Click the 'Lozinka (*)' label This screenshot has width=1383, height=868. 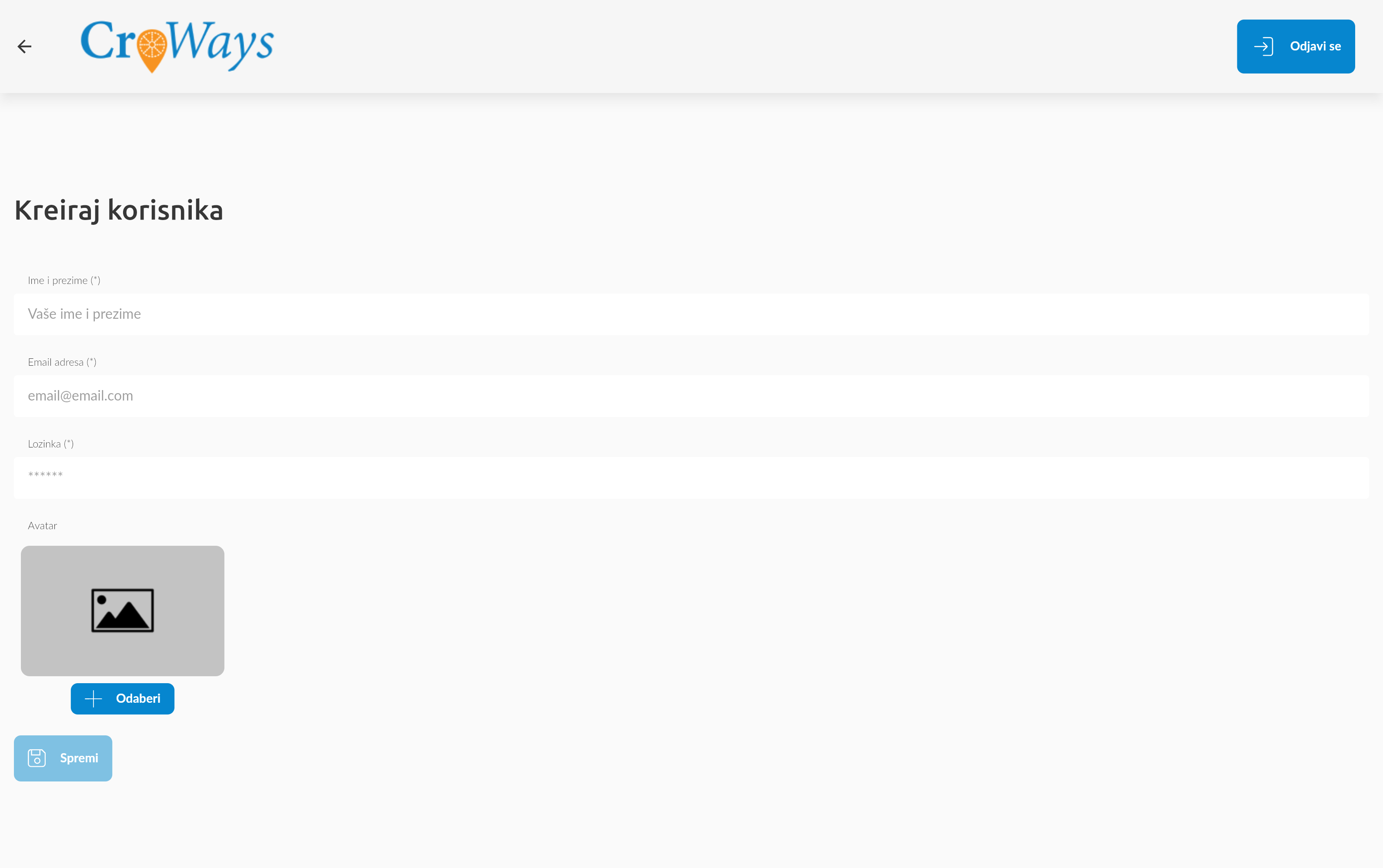point(50,444)
